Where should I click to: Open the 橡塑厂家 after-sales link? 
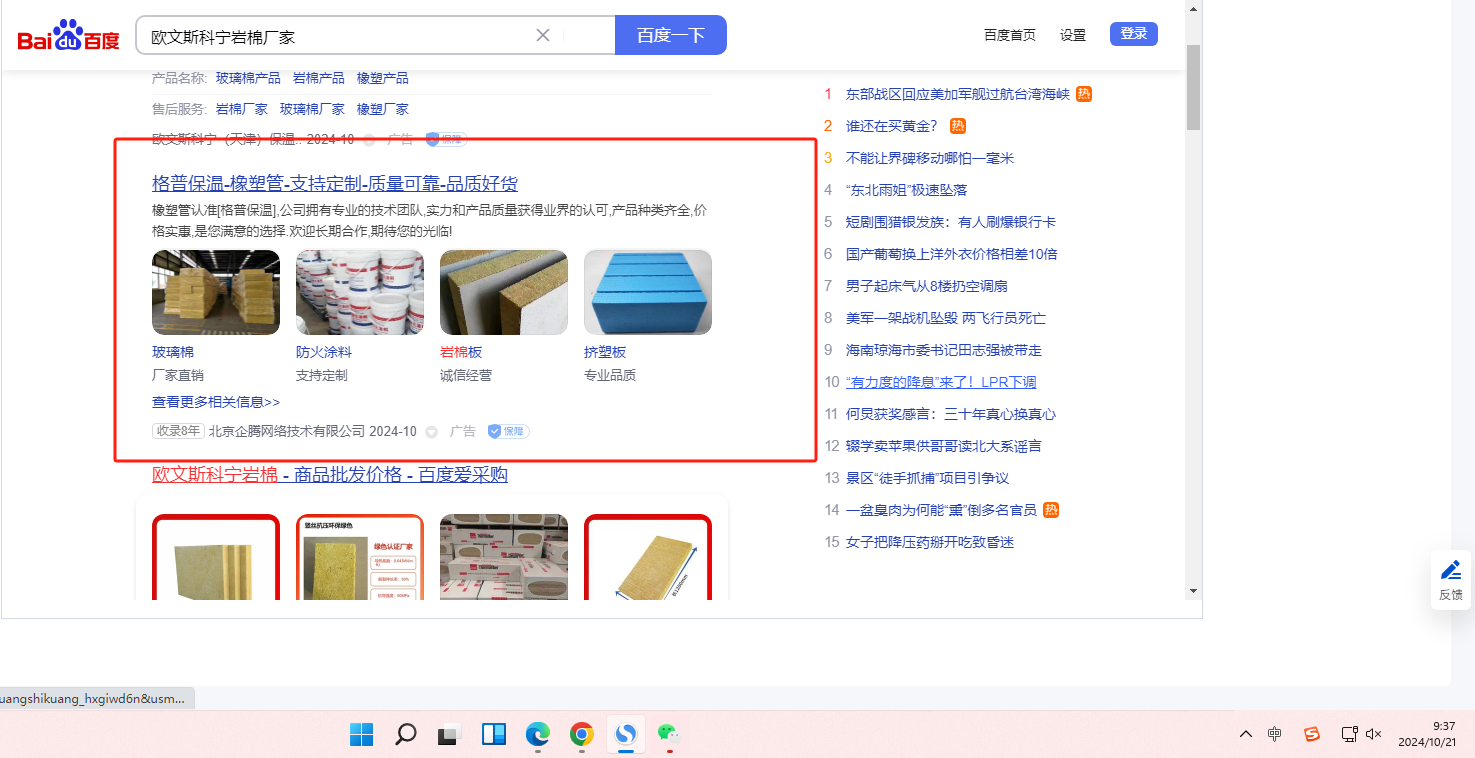pos(383,109)
